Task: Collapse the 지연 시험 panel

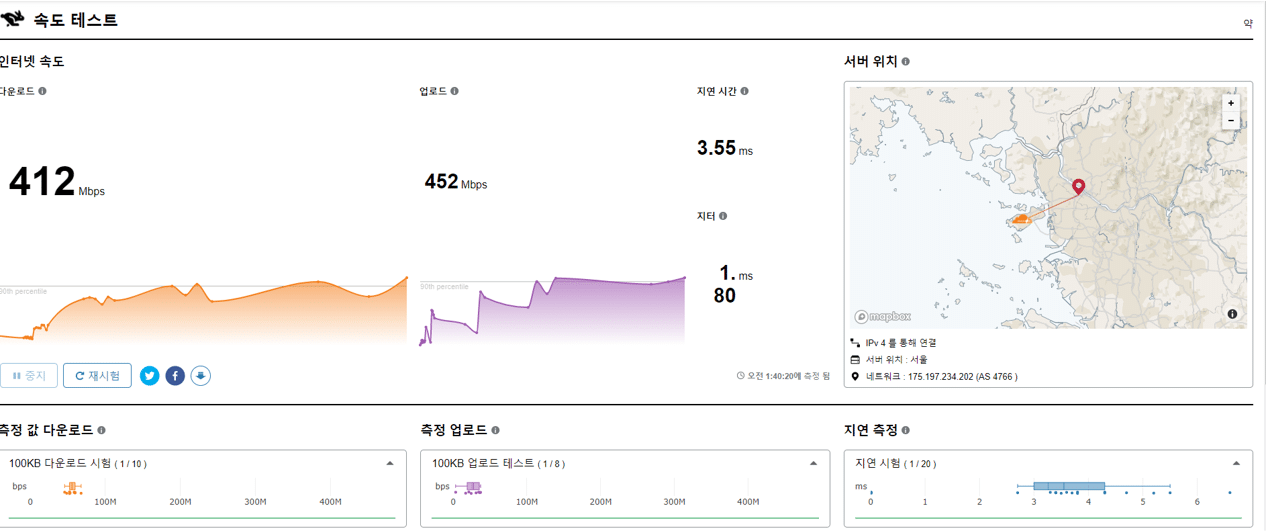Action: 1236,464
